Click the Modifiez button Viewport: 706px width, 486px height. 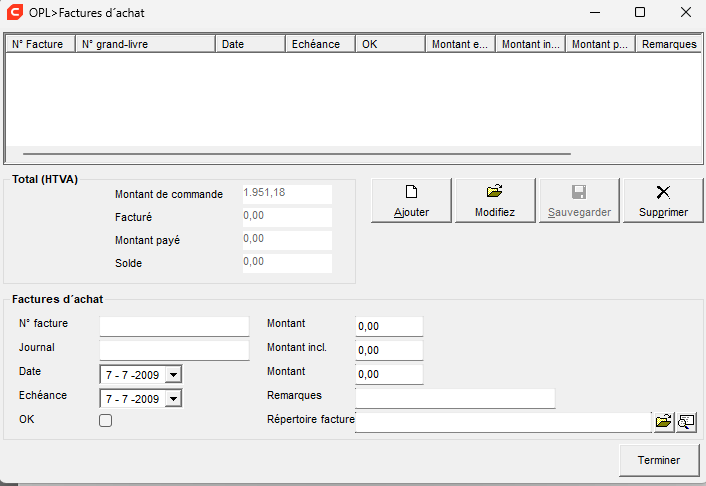[495, 200]
